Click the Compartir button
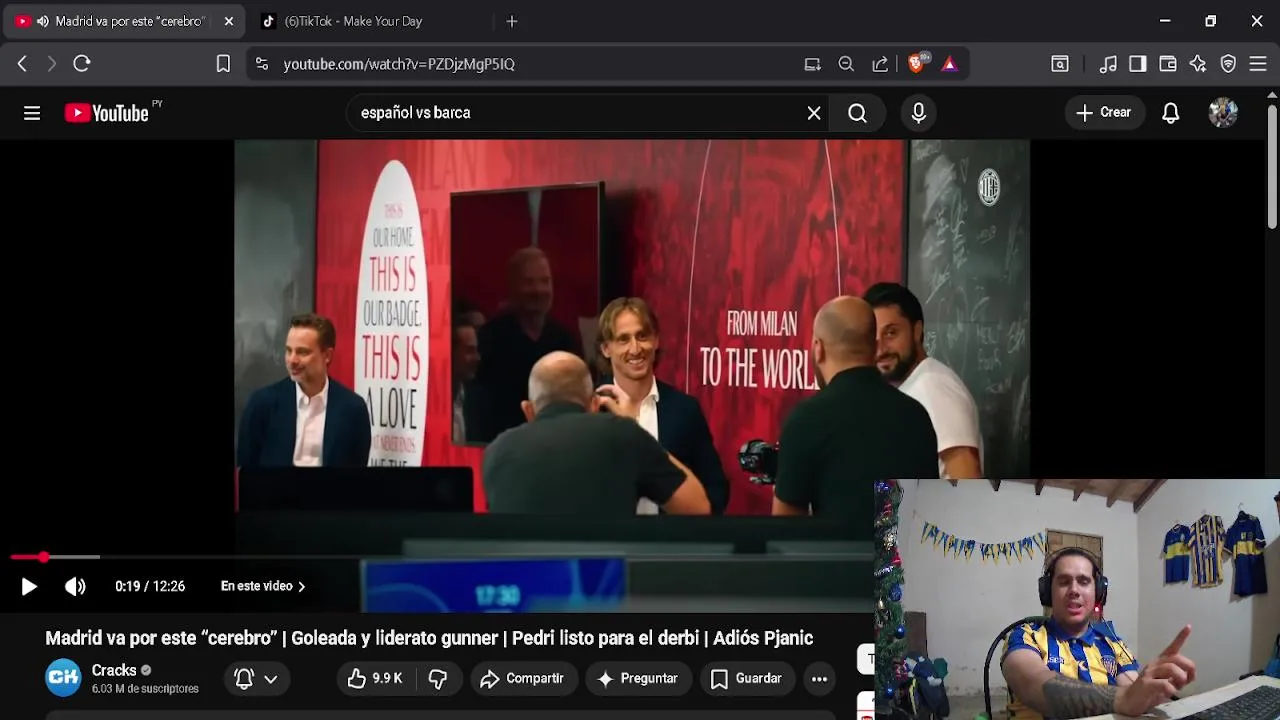The width and height of the screenshot is (1280, 720). click(522, 679)
